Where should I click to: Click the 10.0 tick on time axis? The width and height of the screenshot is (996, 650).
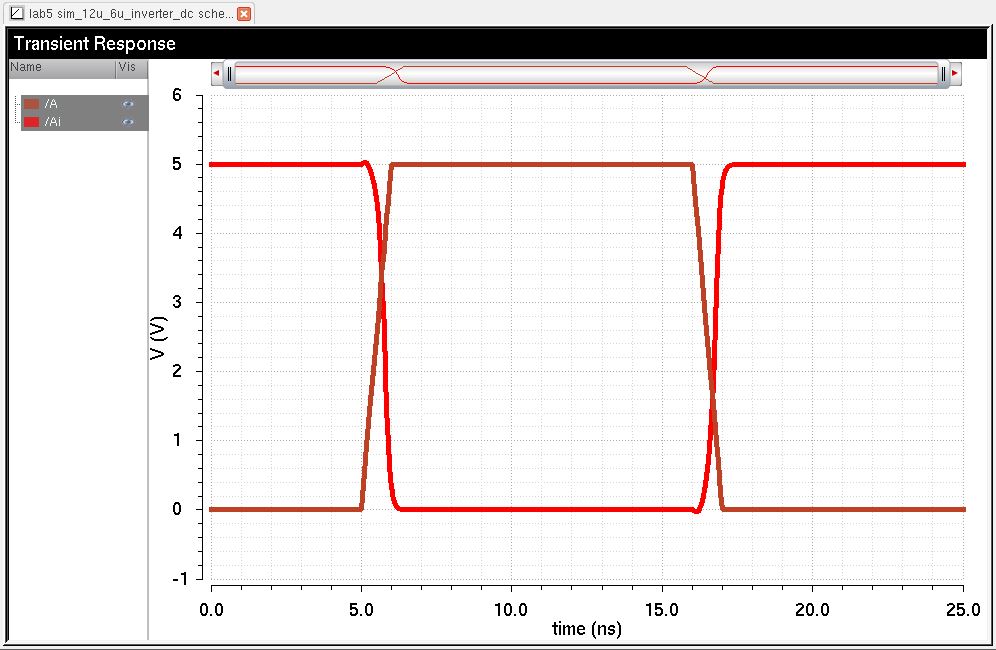(x=511, y=610)
